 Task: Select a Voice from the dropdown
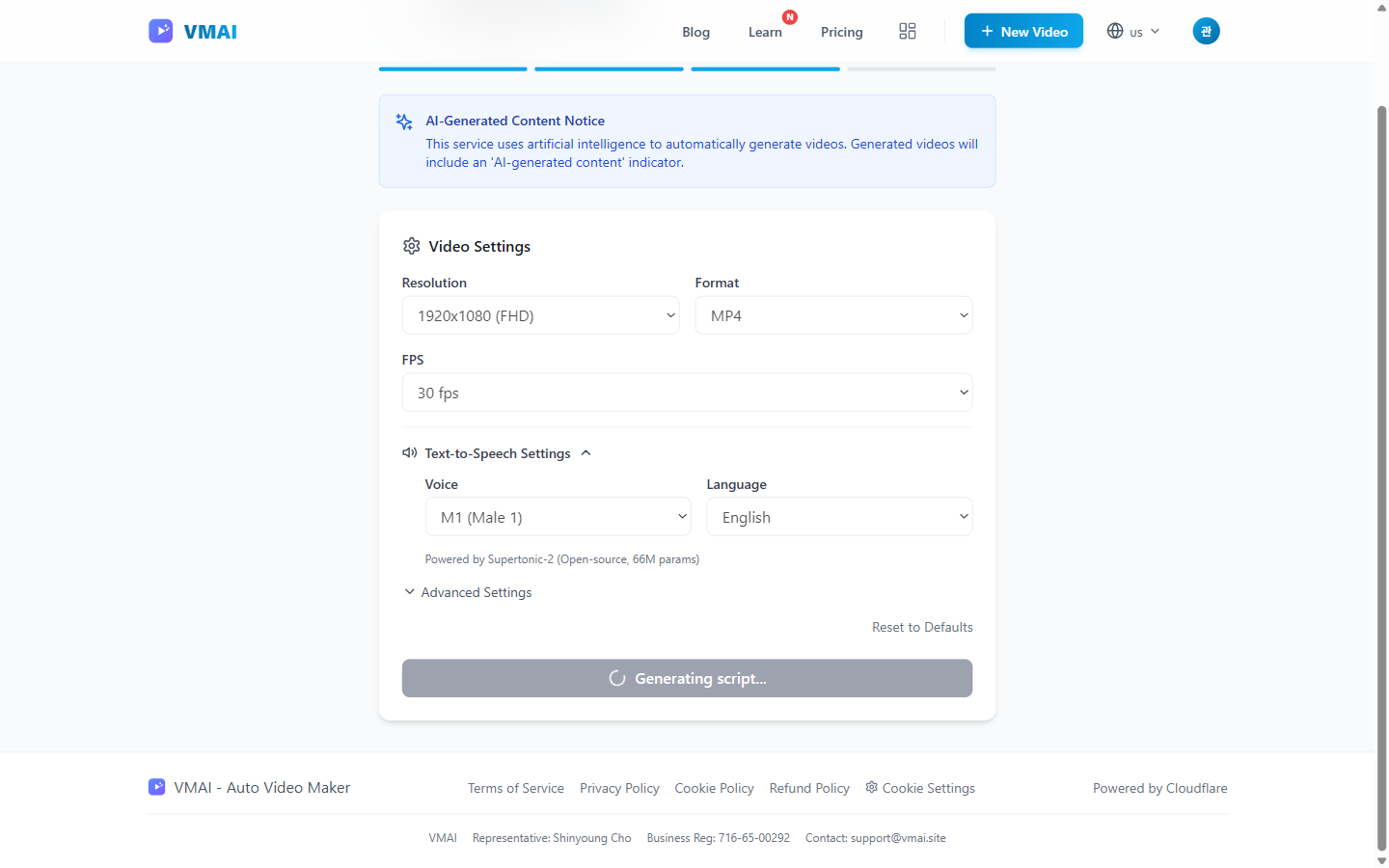(558, 517)
